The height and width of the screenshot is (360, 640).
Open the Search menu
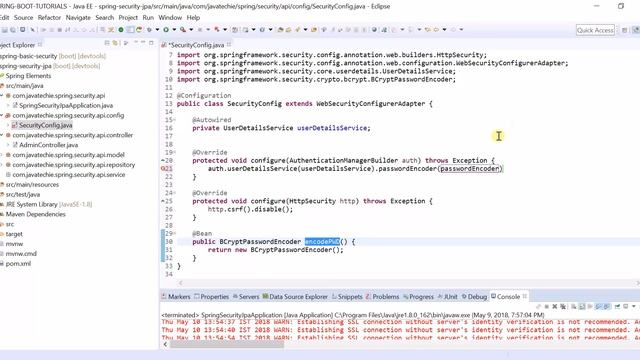point(104,18)
